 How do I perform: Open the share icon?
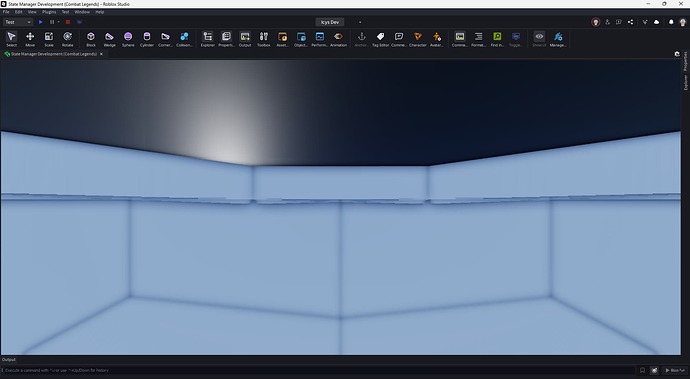631,22
